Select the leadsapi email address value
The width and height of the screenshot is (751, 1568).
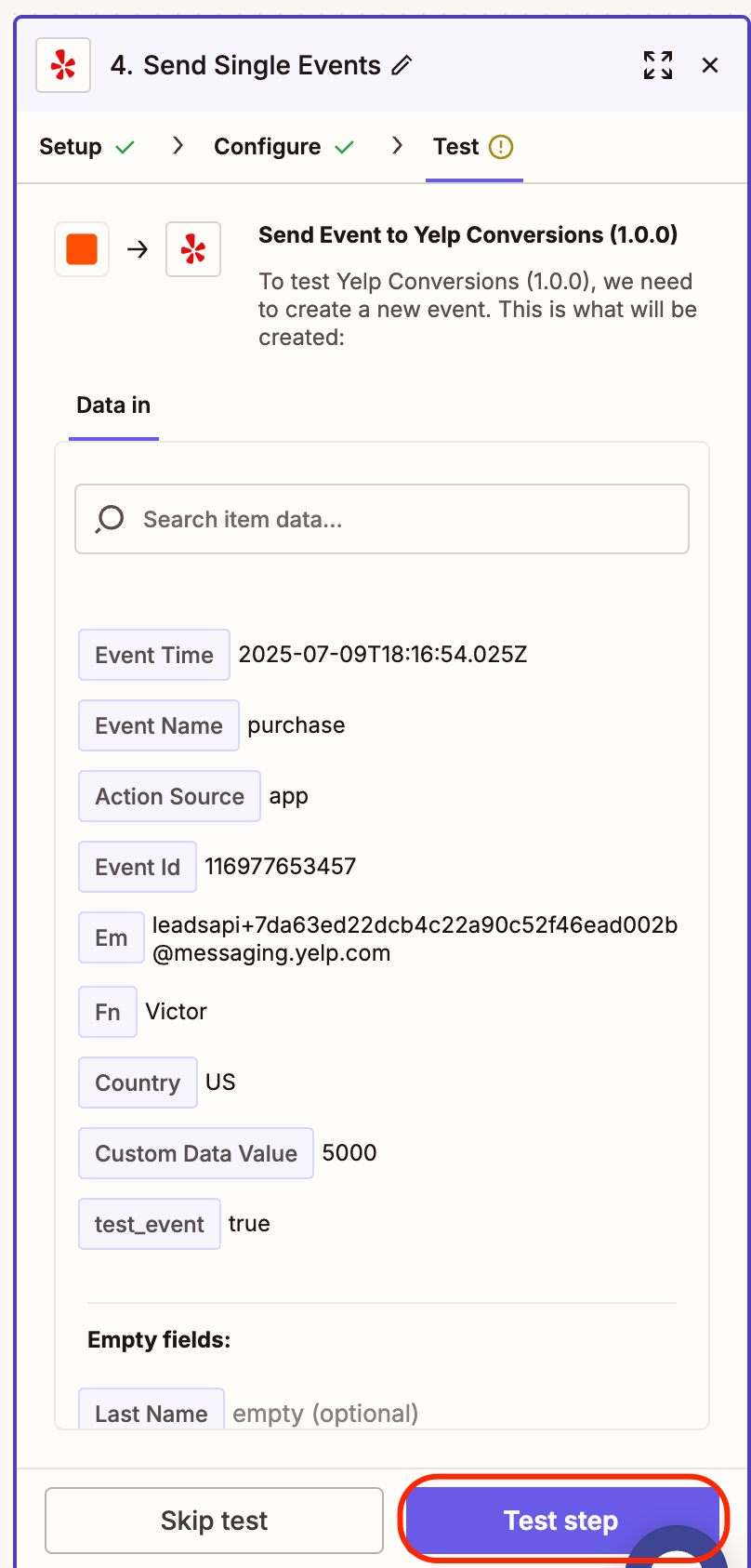tap(415, 939)
